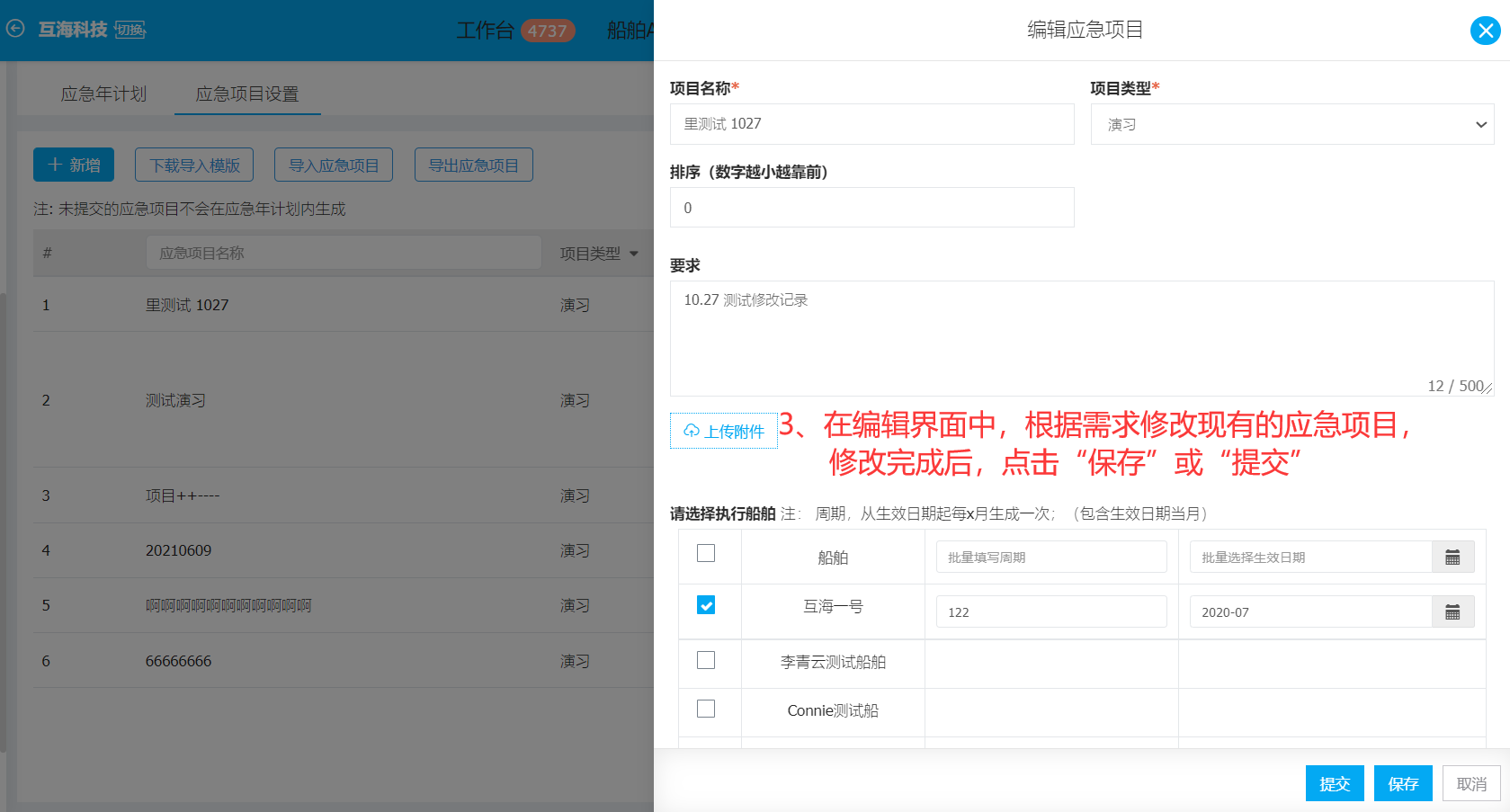
Task: Edit the 2020-07 effective date field
Action: pos(1311,612)
